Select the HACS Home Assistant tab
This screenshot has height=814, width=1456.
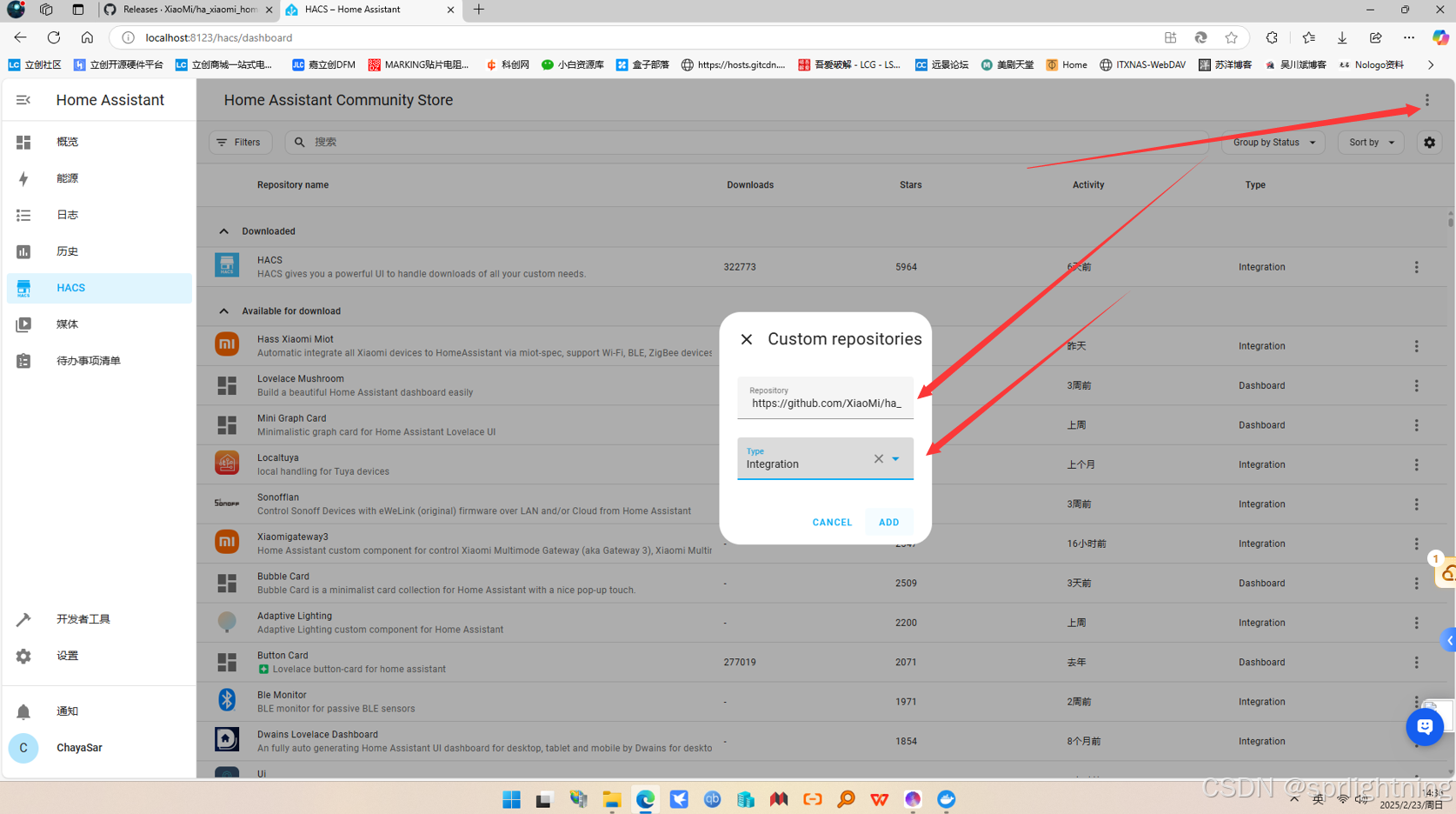pos(369,10)
